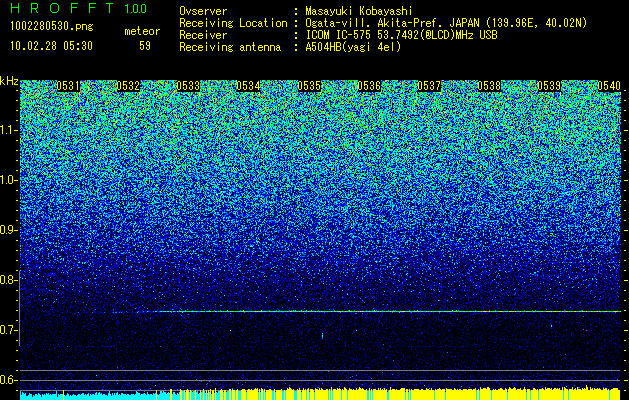
Task: Click the 0539 time marker
Action: click(x=549, y=86)
